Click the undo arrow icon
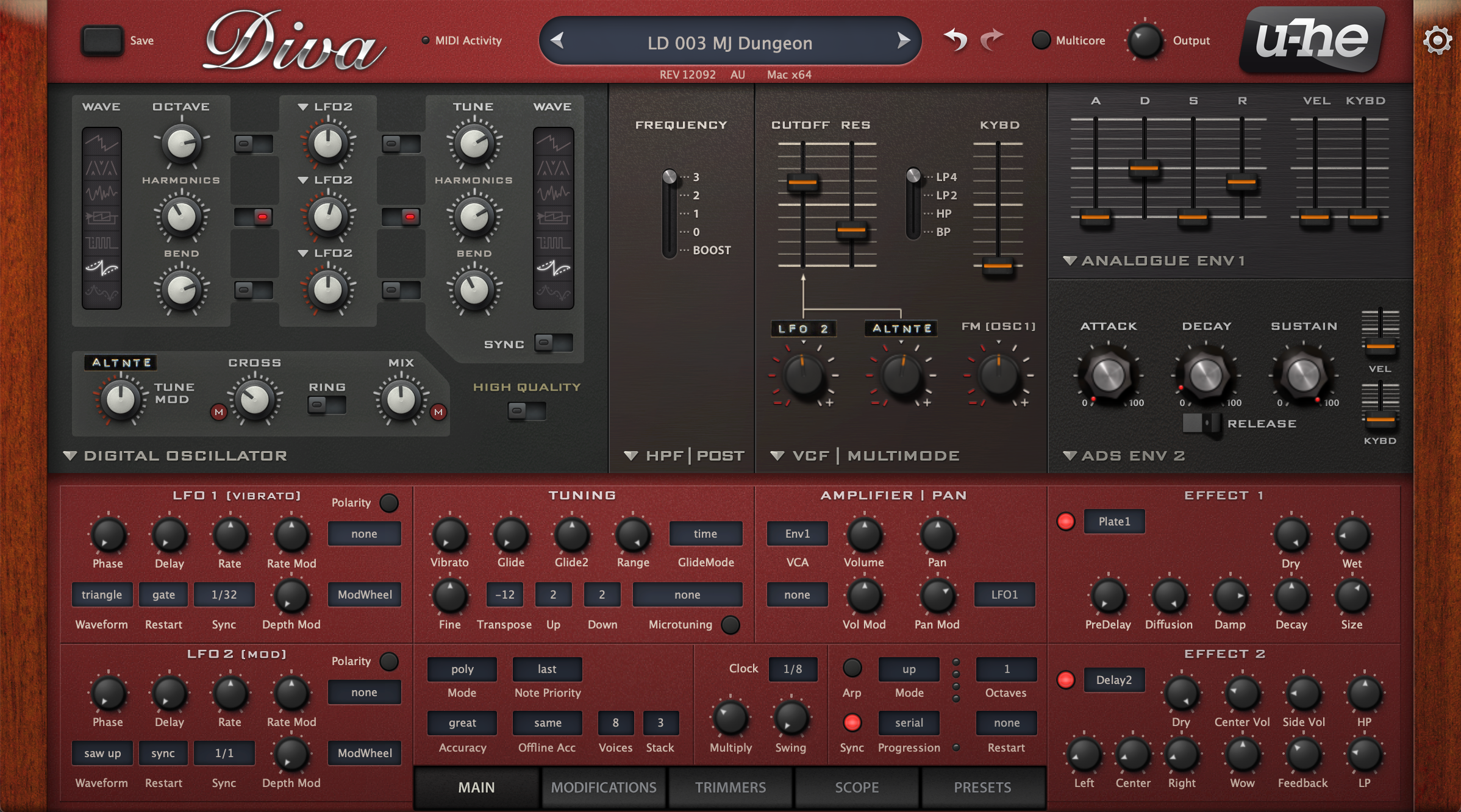Image resolution: width=1461 pixels, height=812 pixels. (956, 40)
